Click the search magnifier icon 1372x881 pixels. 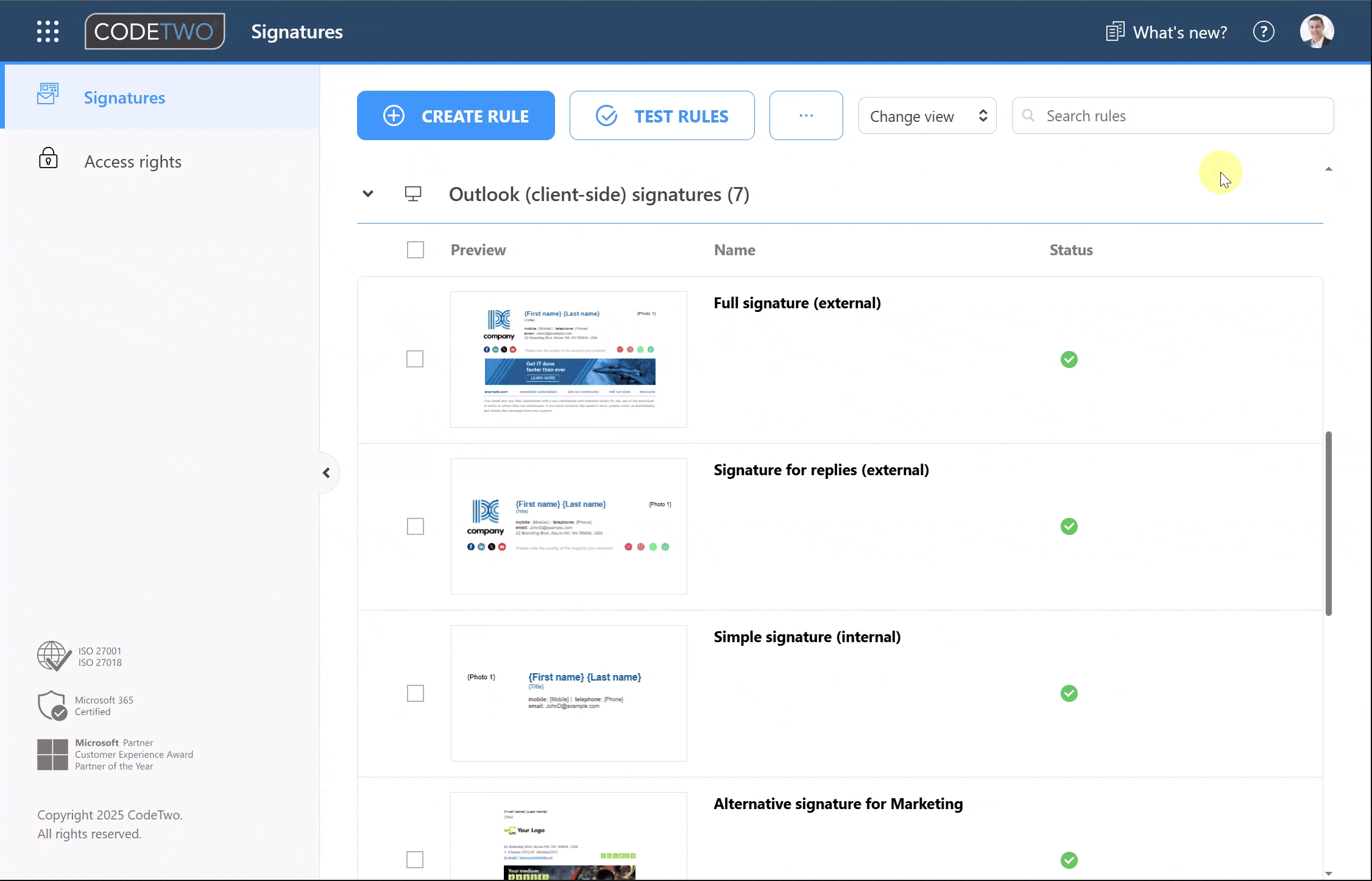pos(1028,116)
